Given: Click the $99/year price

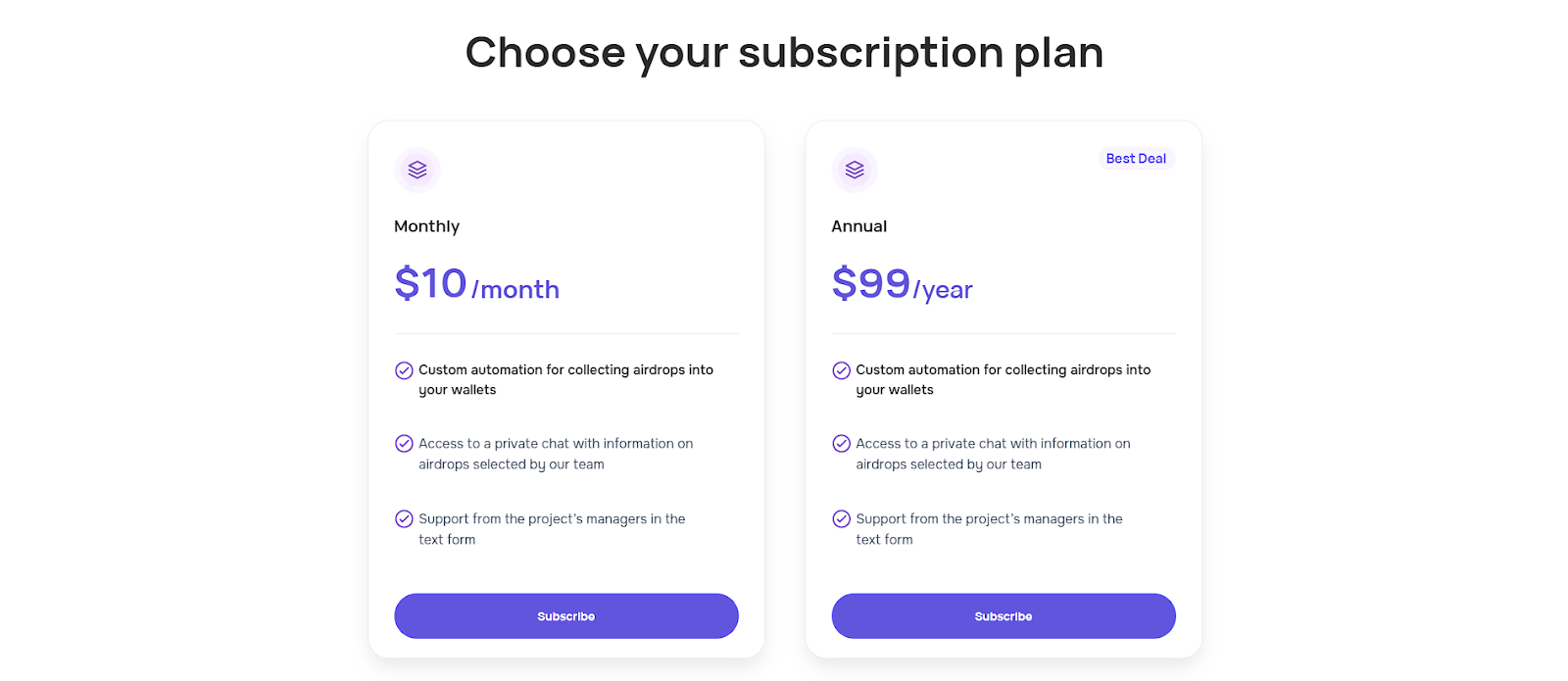Looking at the screenshot, I should point(902,285).
